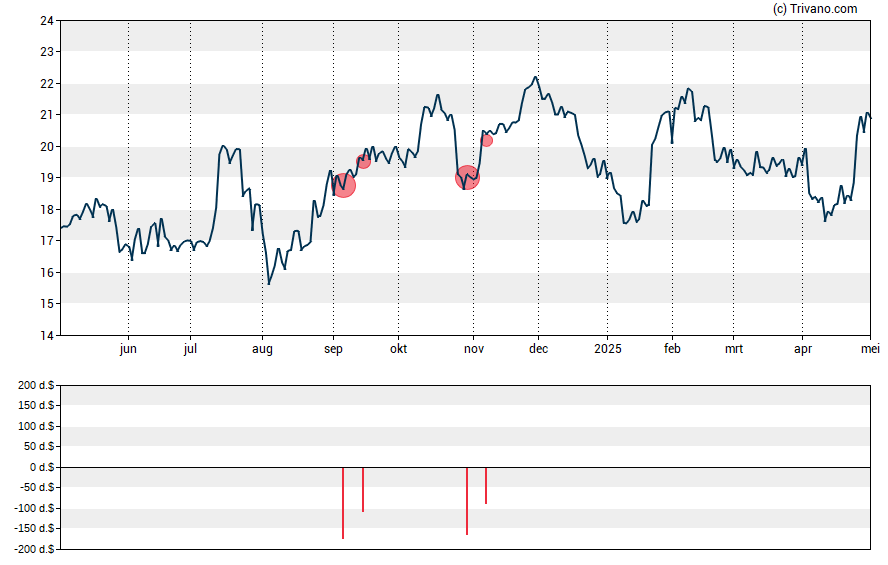Click the '-50 d.$' axis label
The height and width of the screenshot is (565, 888).
[37, 487]
